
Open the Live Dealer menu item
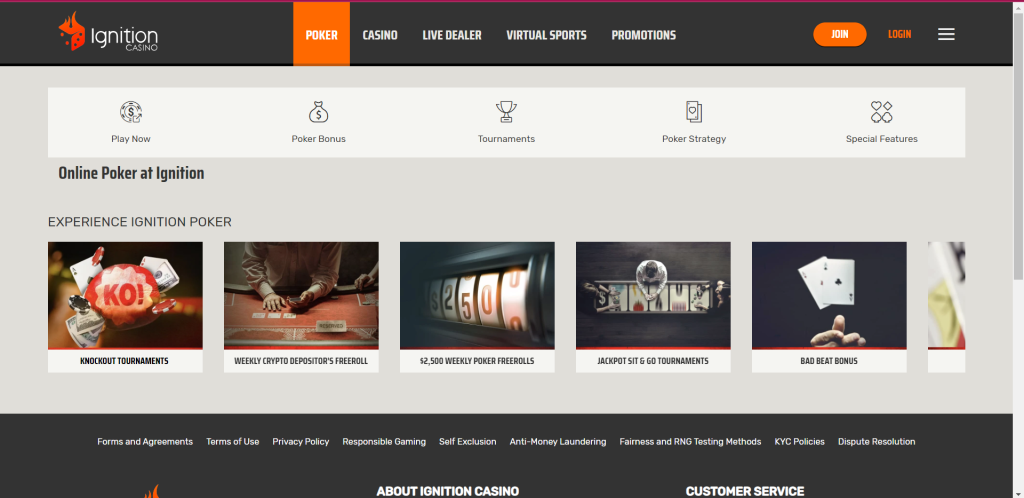452,35
